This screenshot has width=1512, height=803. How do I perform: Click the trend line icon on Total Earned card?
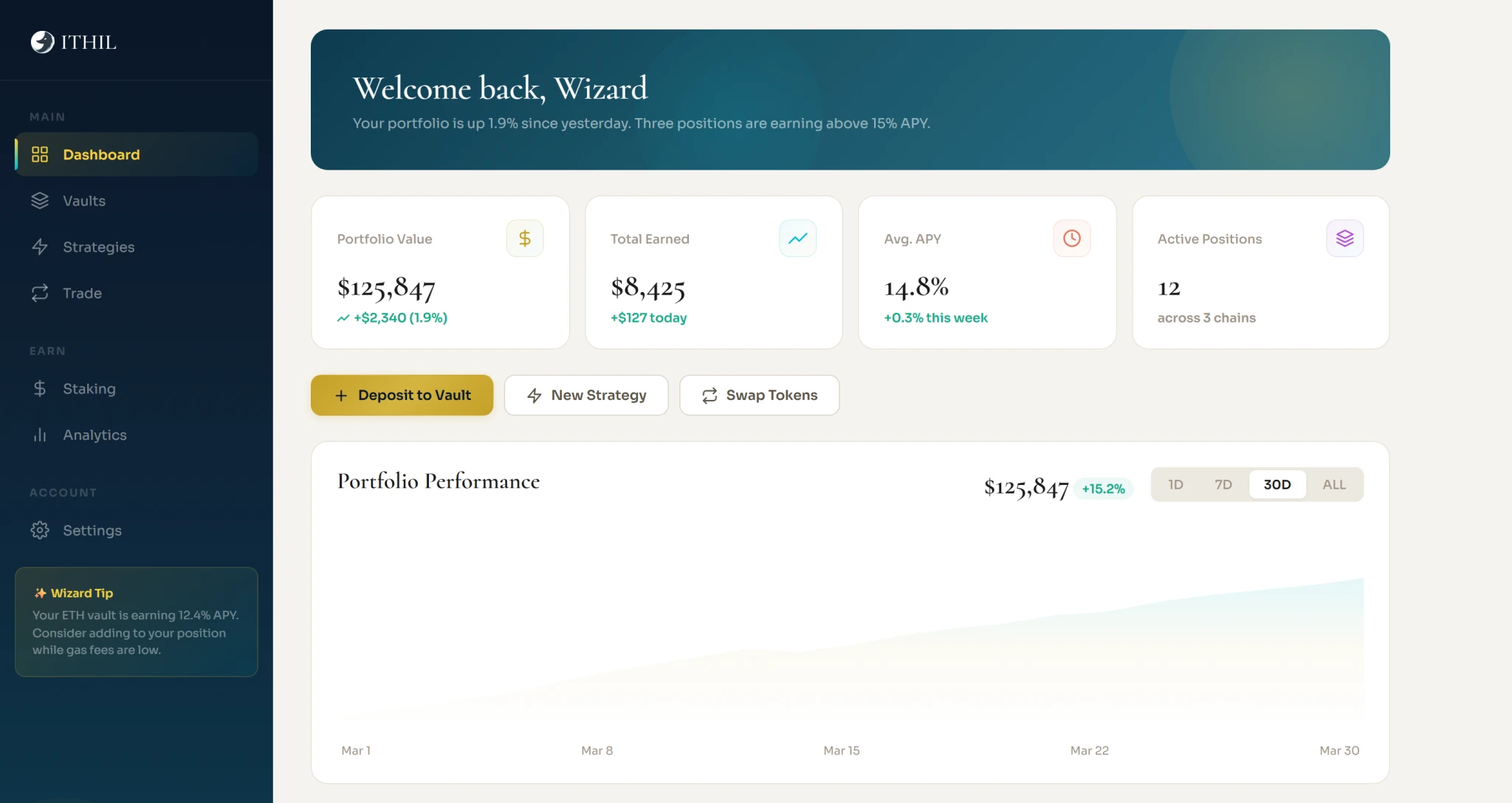798,238
